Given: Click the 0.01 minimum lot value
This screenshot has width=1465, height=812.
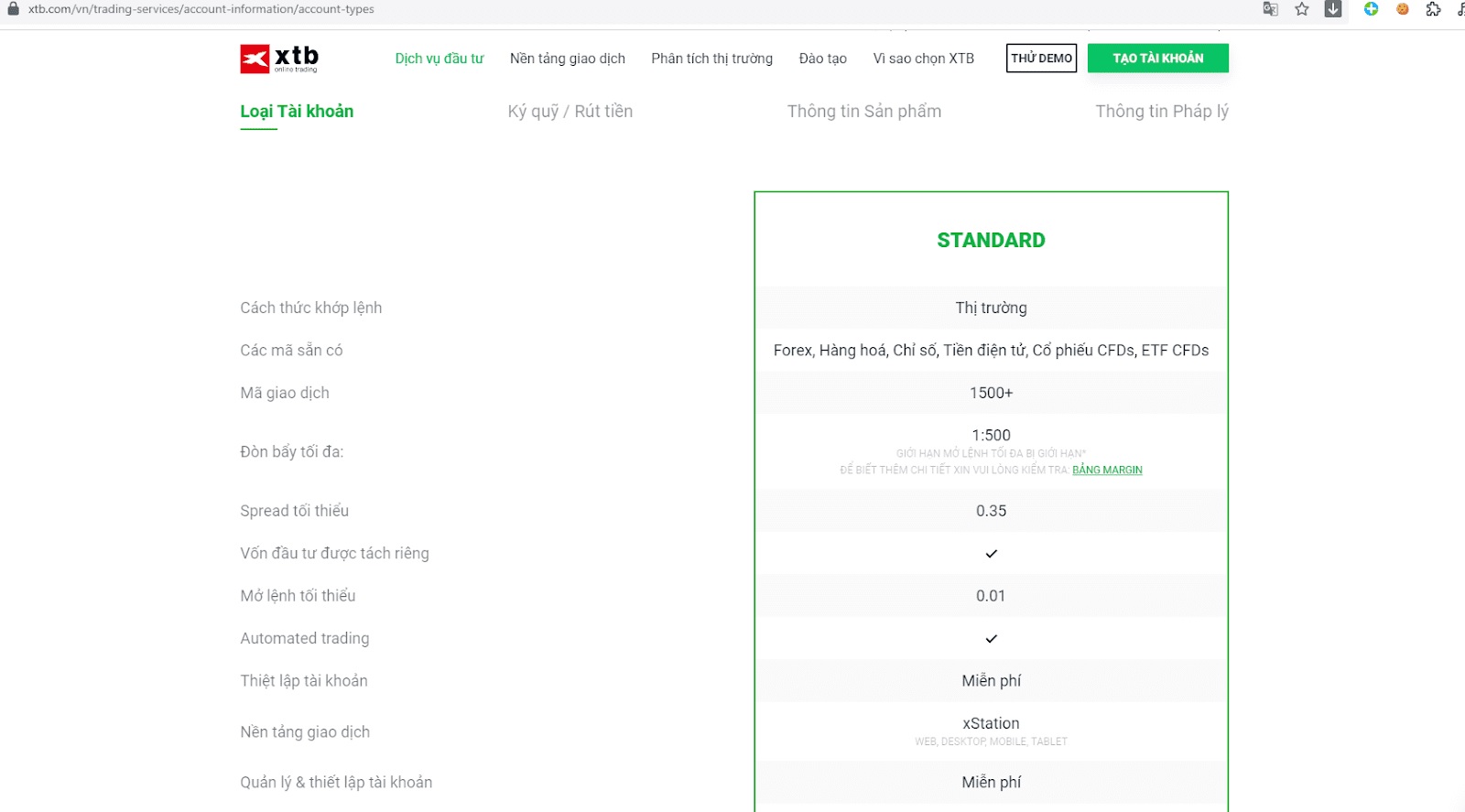Looking at the screenshot, I should tap(991, 596).
